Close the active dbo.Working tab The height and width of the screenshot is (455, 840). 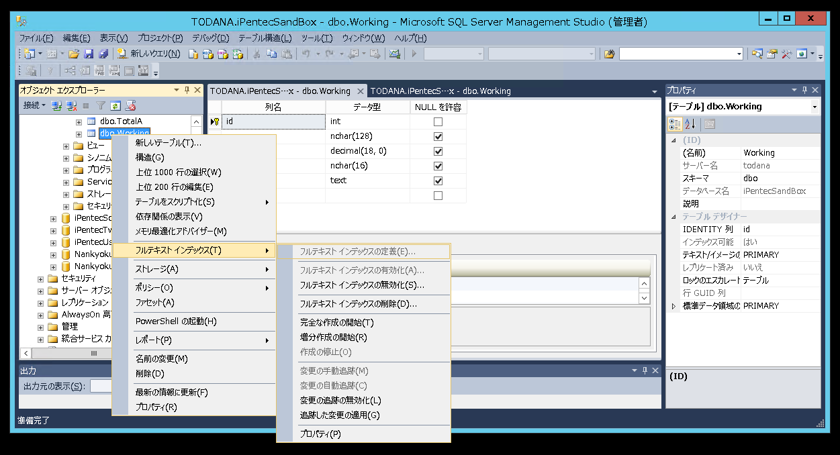tap(361, 91)
